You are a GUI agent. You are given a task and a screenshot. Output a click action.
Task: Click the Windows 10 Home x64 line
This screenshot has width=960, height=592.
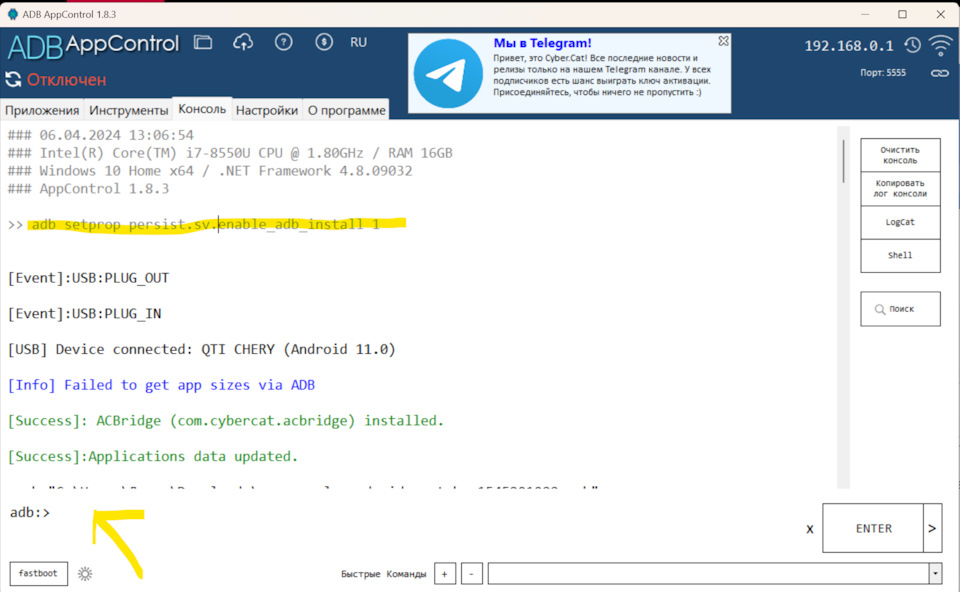209,171
